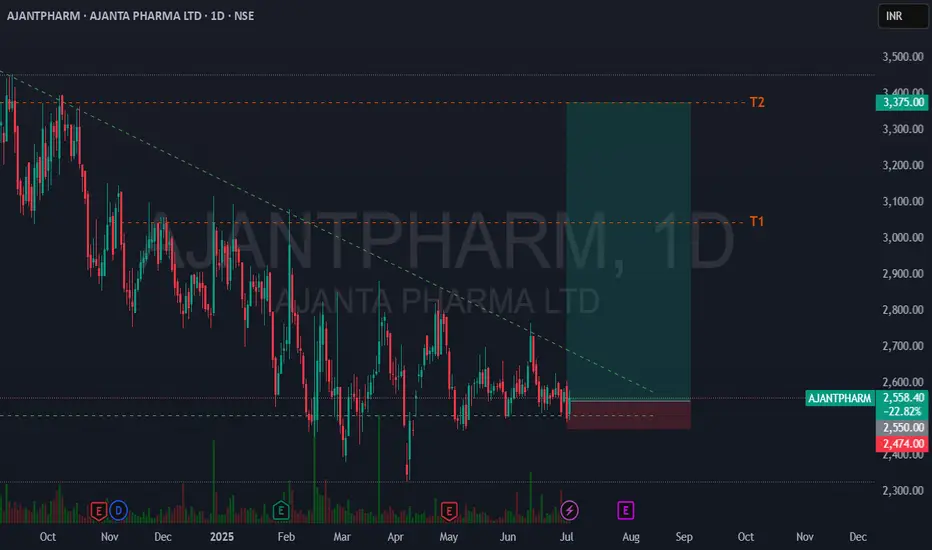The width and height of the screenshot is (932, 550).
Task: Click the Apr label on time axis
Action: click(395, 537)
